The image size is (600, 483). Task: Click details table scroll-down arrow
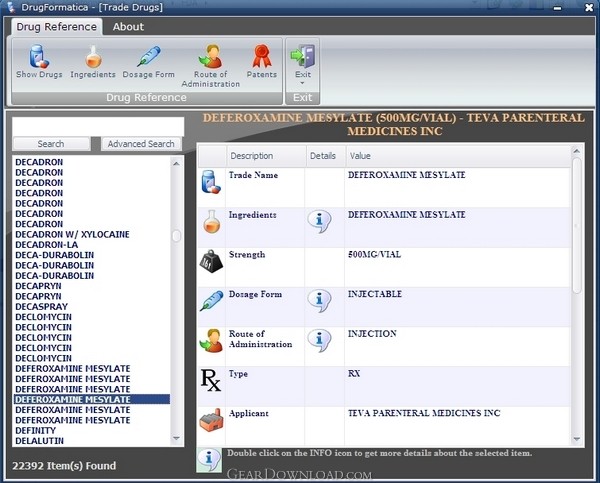[577, 439]
